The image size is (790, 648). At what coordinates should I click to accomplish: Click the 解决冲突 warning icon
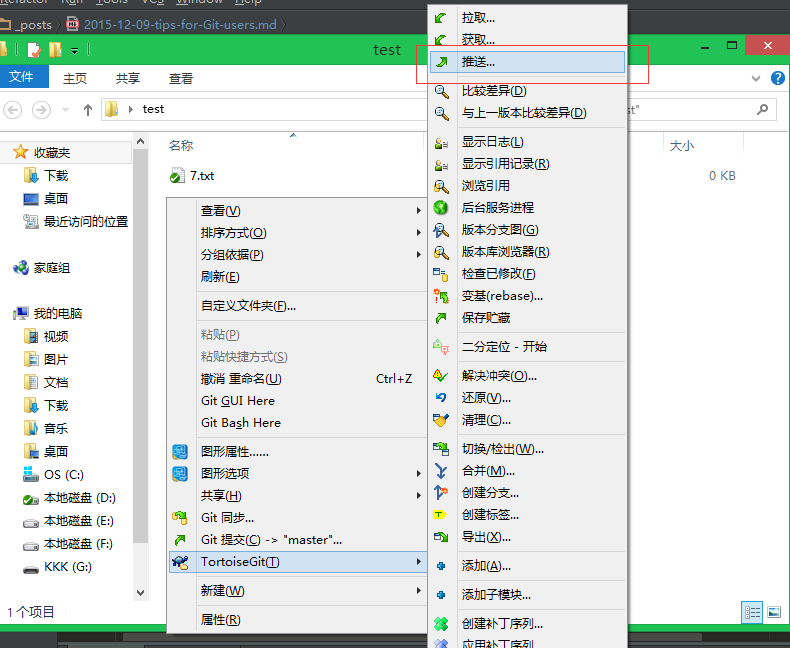pos(441,376)
